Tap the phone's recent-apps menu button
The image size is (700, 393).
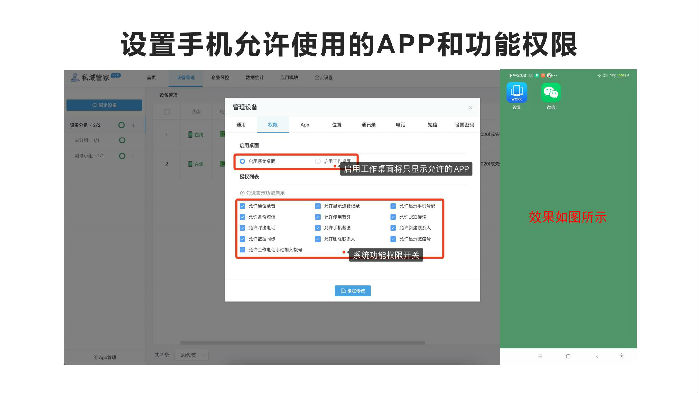tap(540, 356)
